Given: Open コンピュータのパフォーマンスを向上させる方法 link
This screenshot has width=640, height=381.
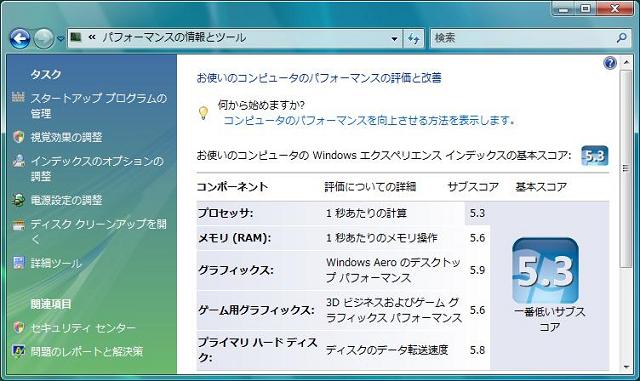Looking at the screenshot, I should (x=369, y=120).
